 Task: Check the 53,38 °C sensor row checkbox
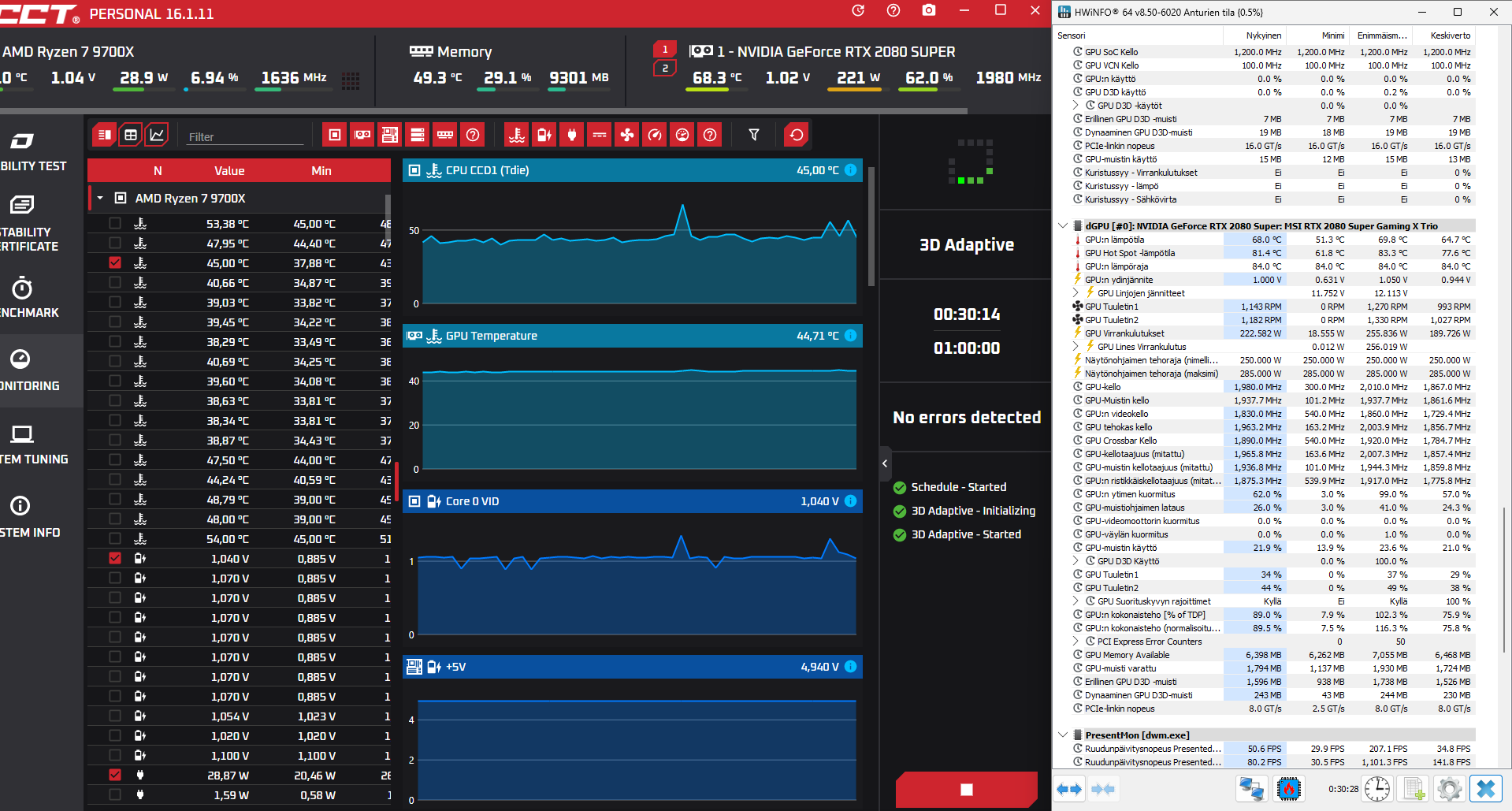point(115,224)
